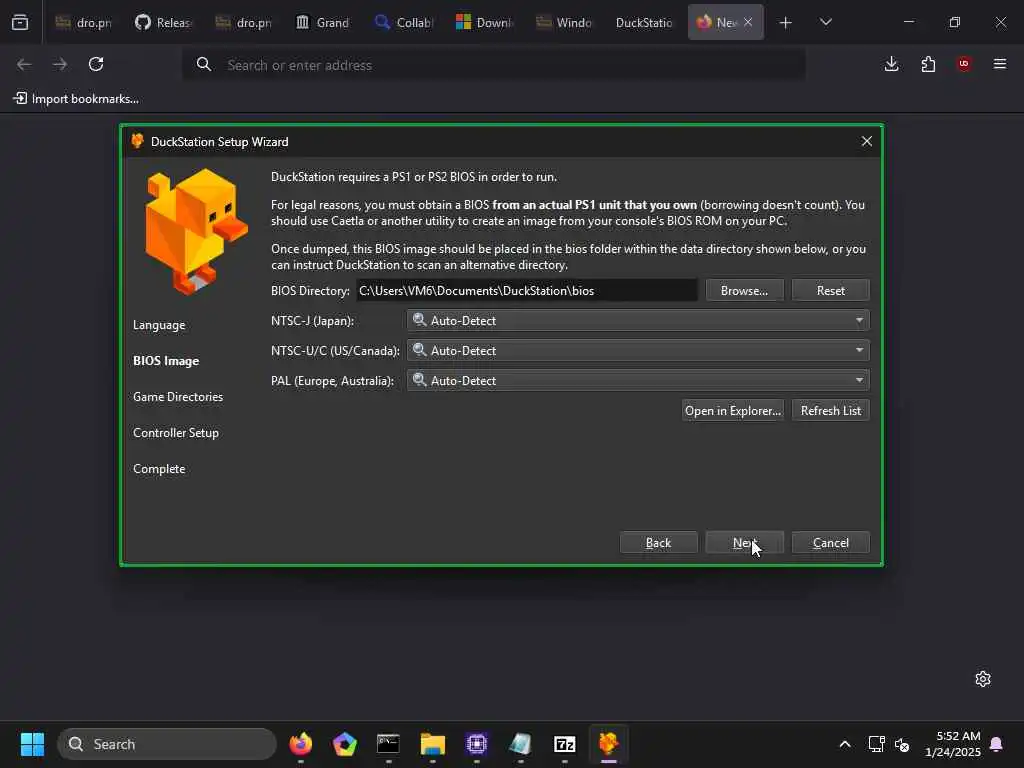Click the BIOS Directory path field

coord(527,291)
